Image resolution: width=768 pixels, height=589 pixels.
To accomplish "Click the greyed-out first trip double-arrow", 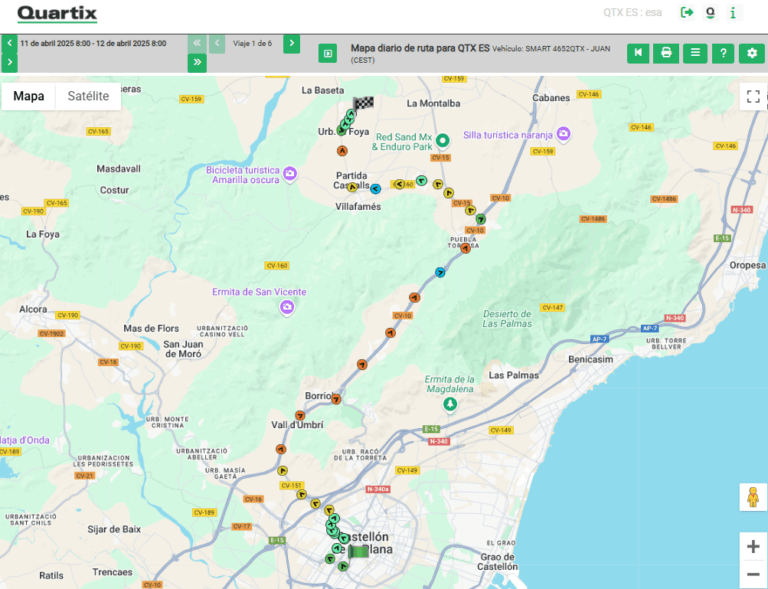I will pos(197,44).
